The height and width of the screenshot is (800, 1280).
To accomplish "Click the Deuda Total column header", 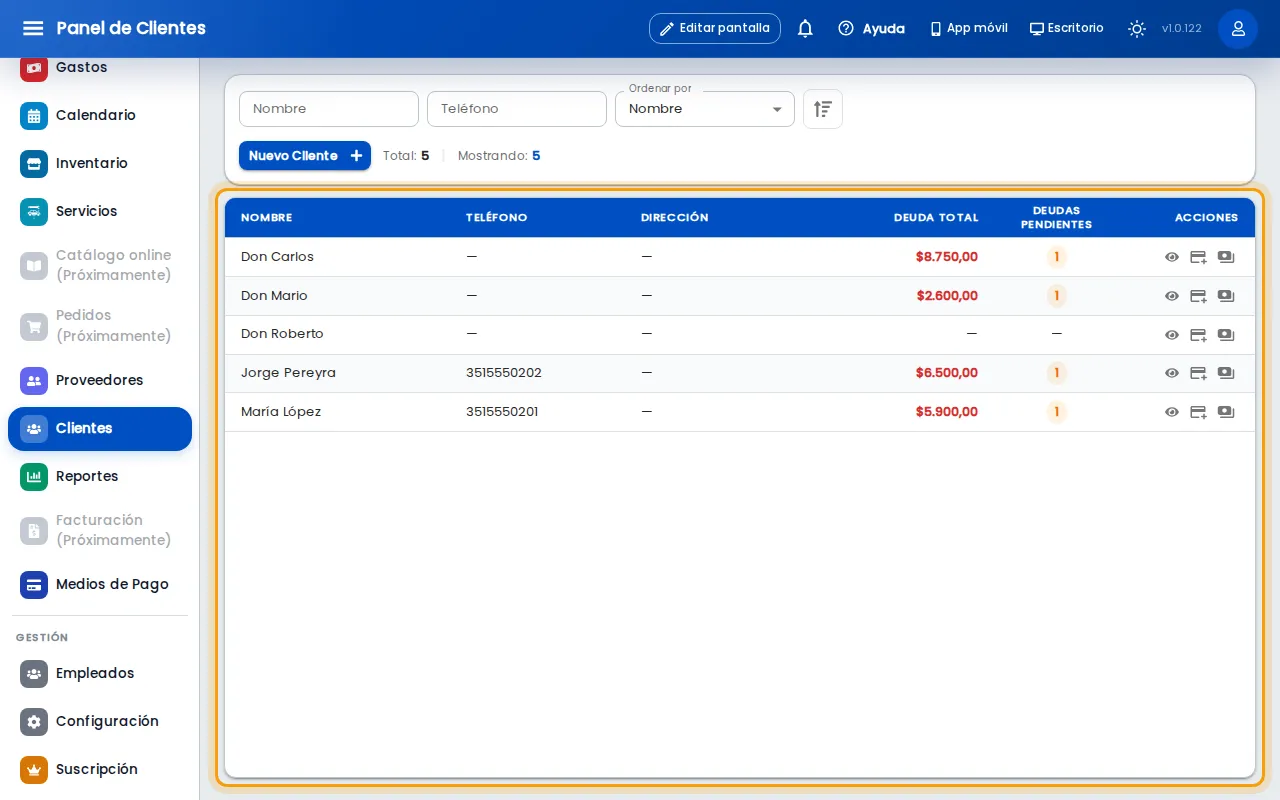I will click(936, 218).
